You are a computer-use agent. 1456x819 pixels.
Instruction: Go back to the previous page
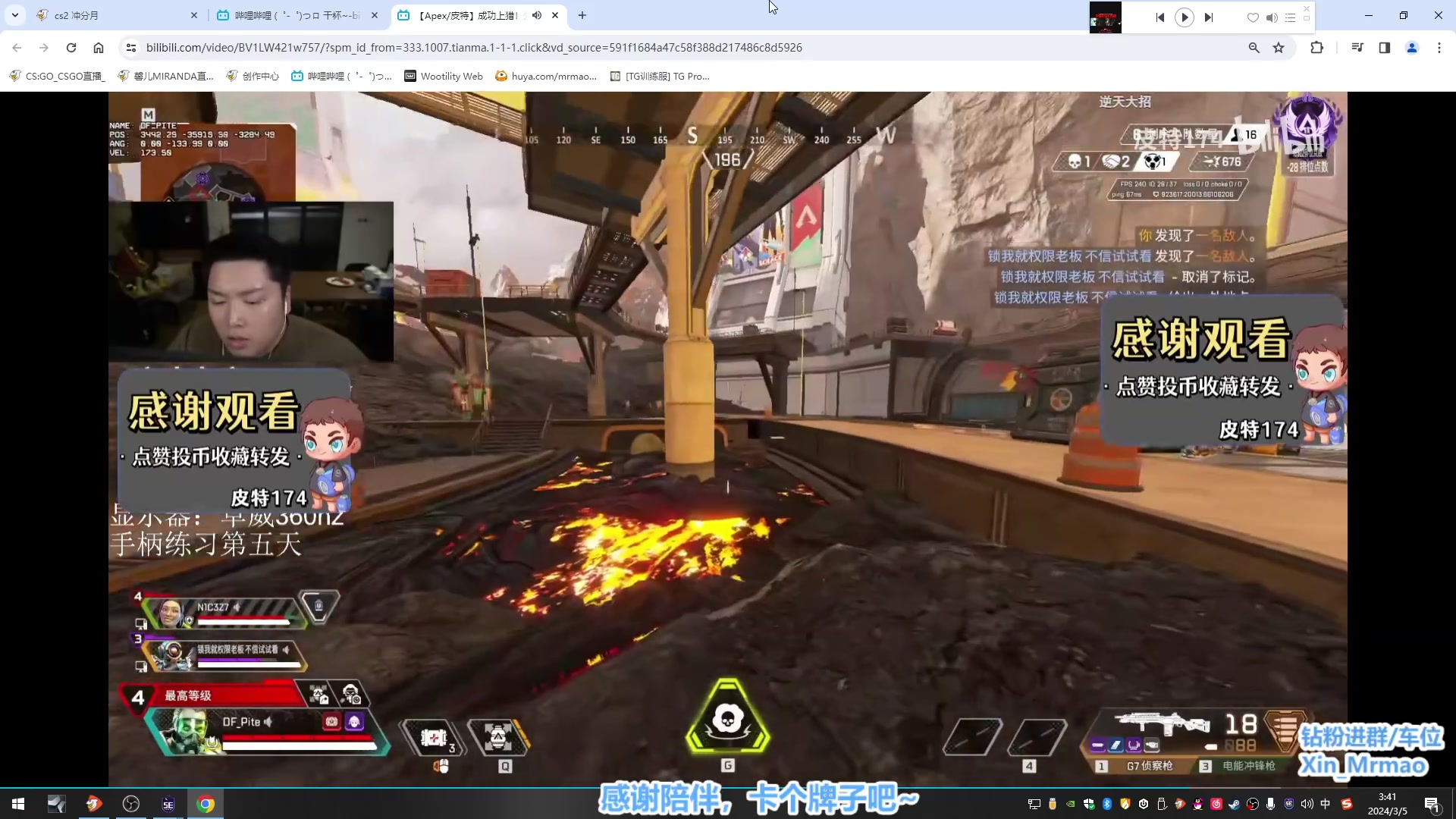(x=17, y=48)
